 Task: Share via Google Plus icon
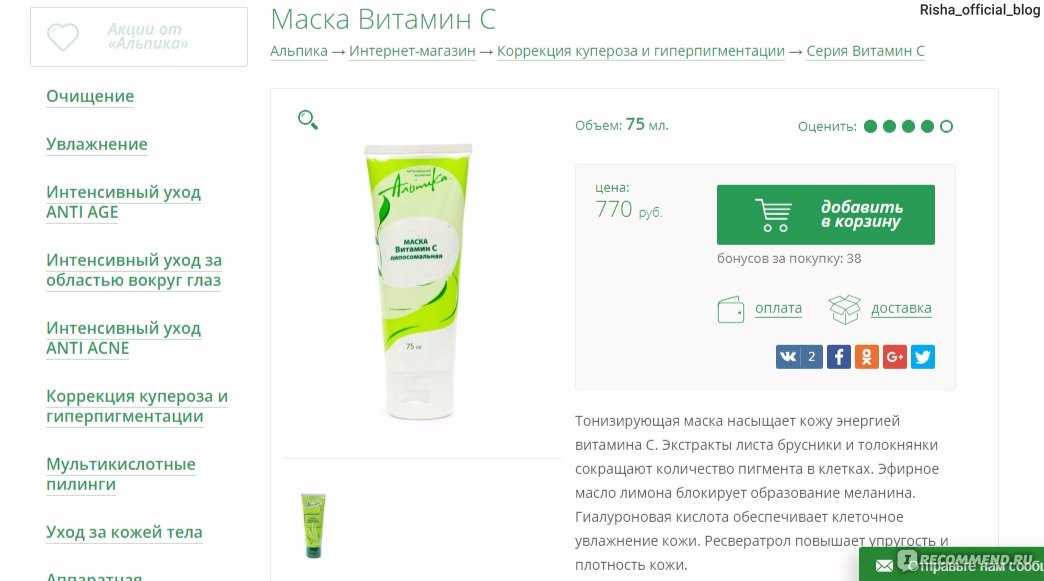point(895,357)
